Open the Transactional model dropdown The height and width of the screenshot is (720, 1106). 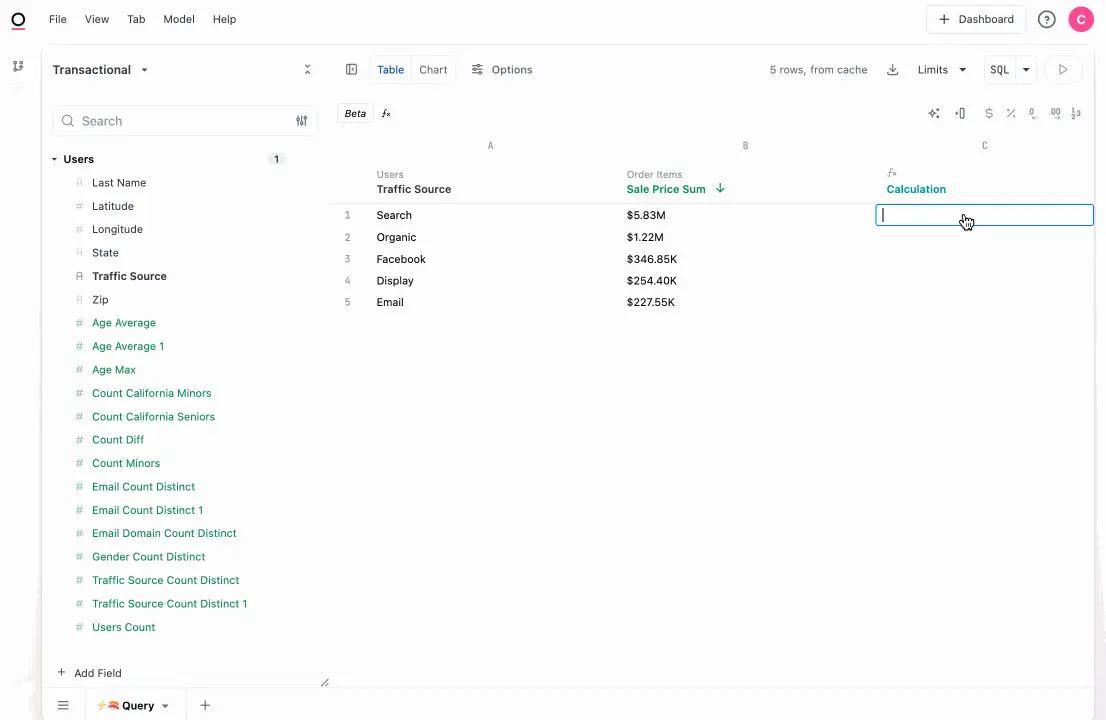100,70
